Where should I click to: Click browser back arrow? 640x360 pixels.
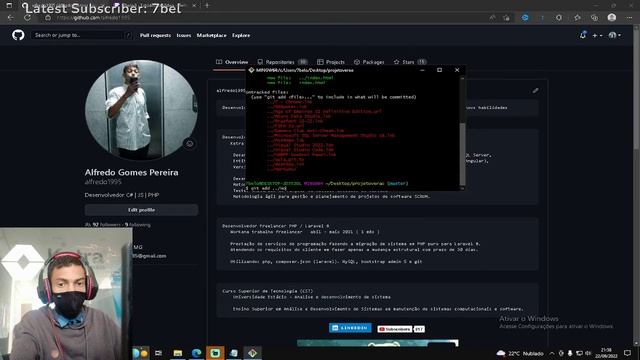(11, 18)
